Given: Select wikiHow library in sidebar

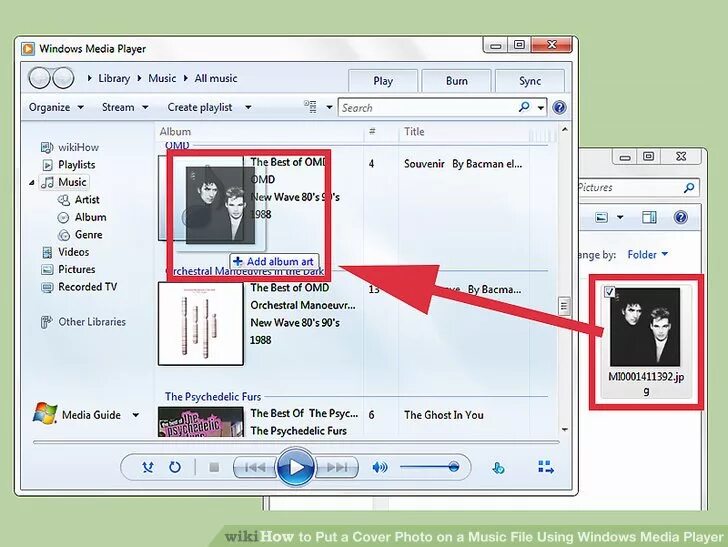Looking at the screenshot, I should point(70,147).
